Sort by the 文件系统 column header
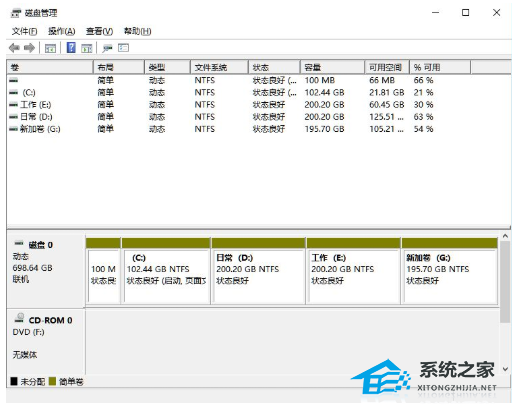Viewport: 512px width, 406px height. point(219,67)
